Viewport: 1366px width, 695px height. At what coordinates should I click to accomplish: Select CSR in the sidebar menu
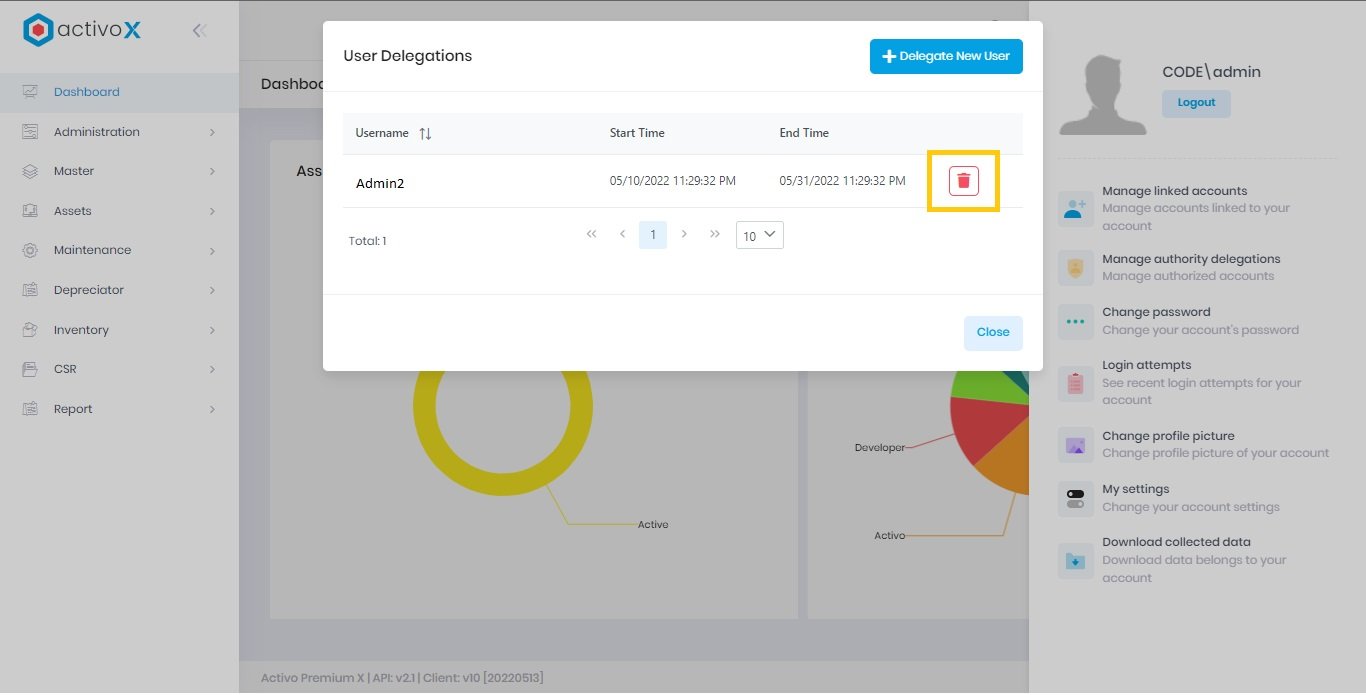[28, 368]
